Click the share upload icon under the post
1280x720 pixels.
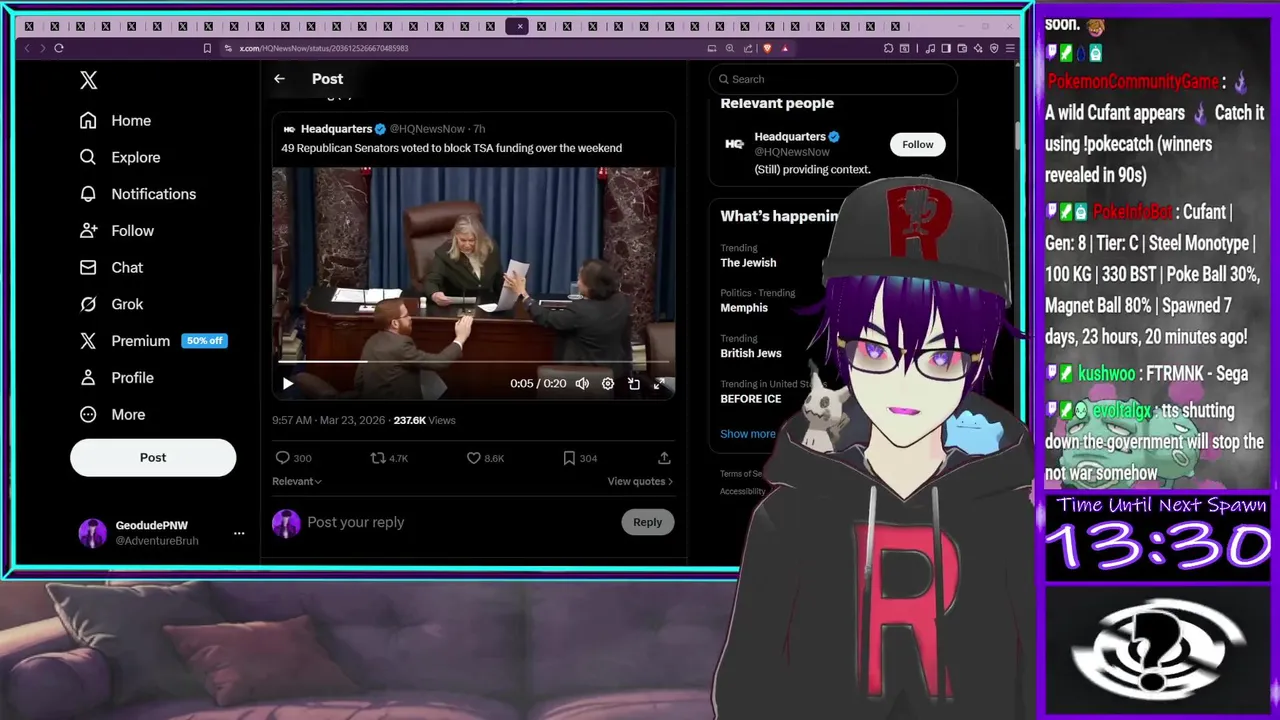pos(664,458)
